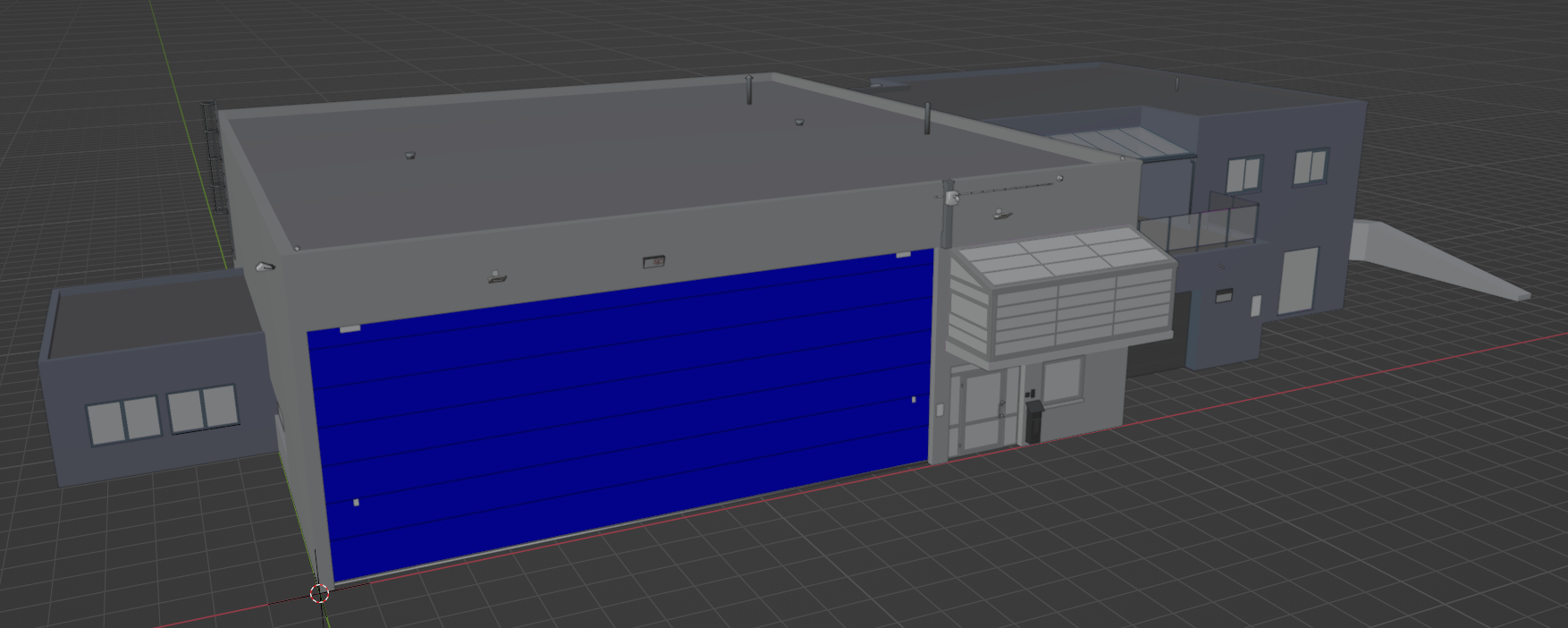Pick the leftmost window pair on left annex
The image size is (1568, 628).
tap(123, 420)
